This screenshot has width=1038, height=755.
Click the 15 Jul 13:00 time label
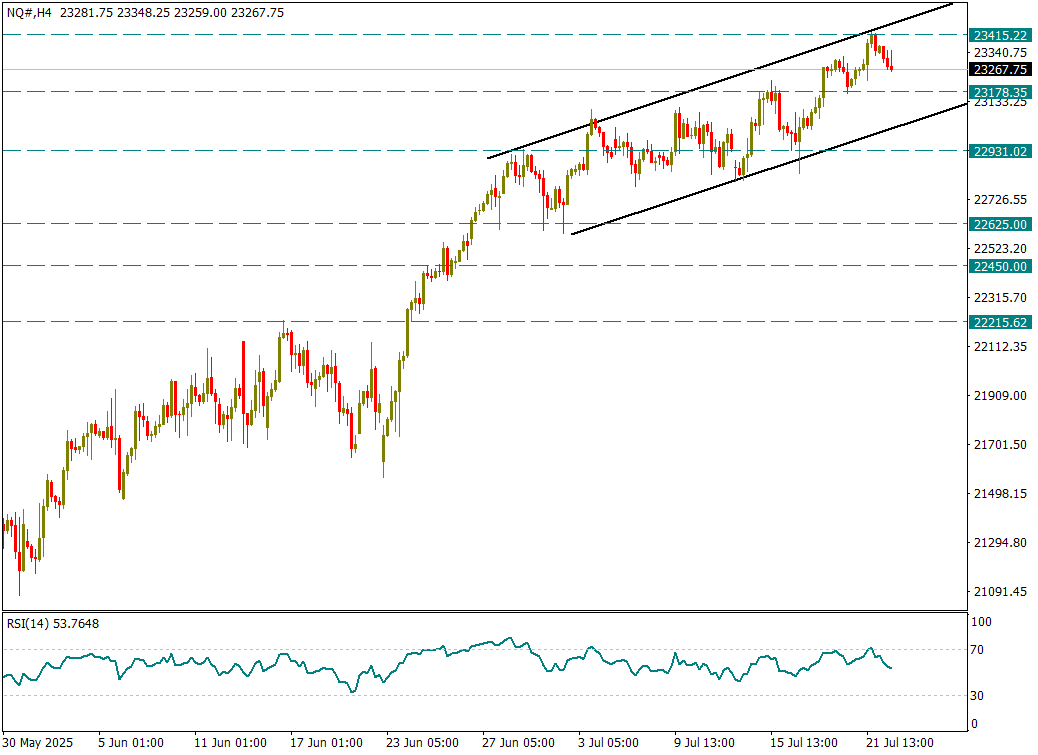804,742
